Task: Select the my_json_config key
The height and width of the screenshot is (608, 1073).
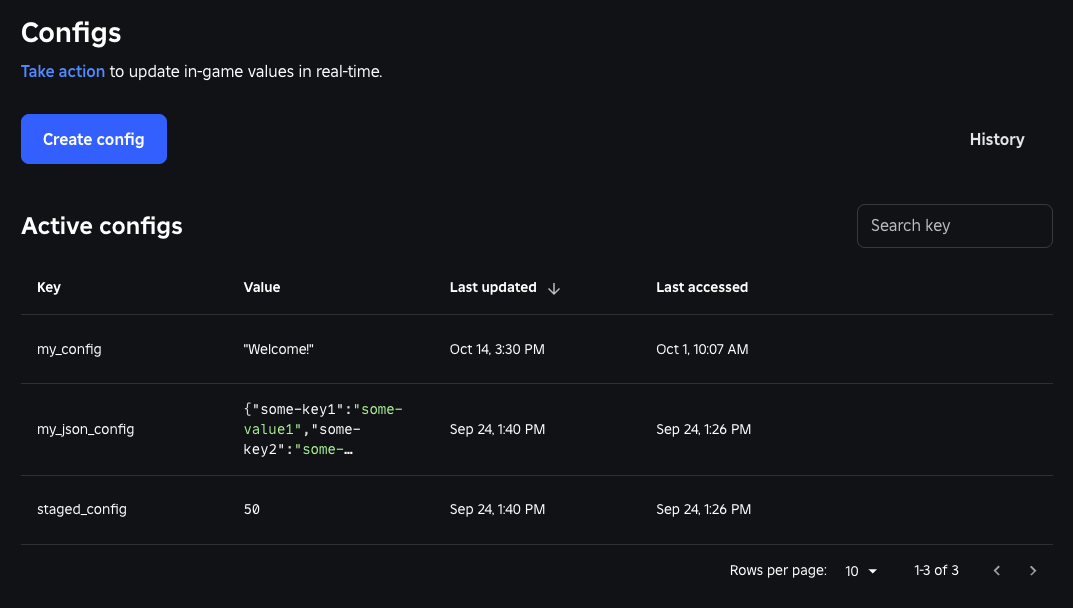Action: tap(86, 429)
